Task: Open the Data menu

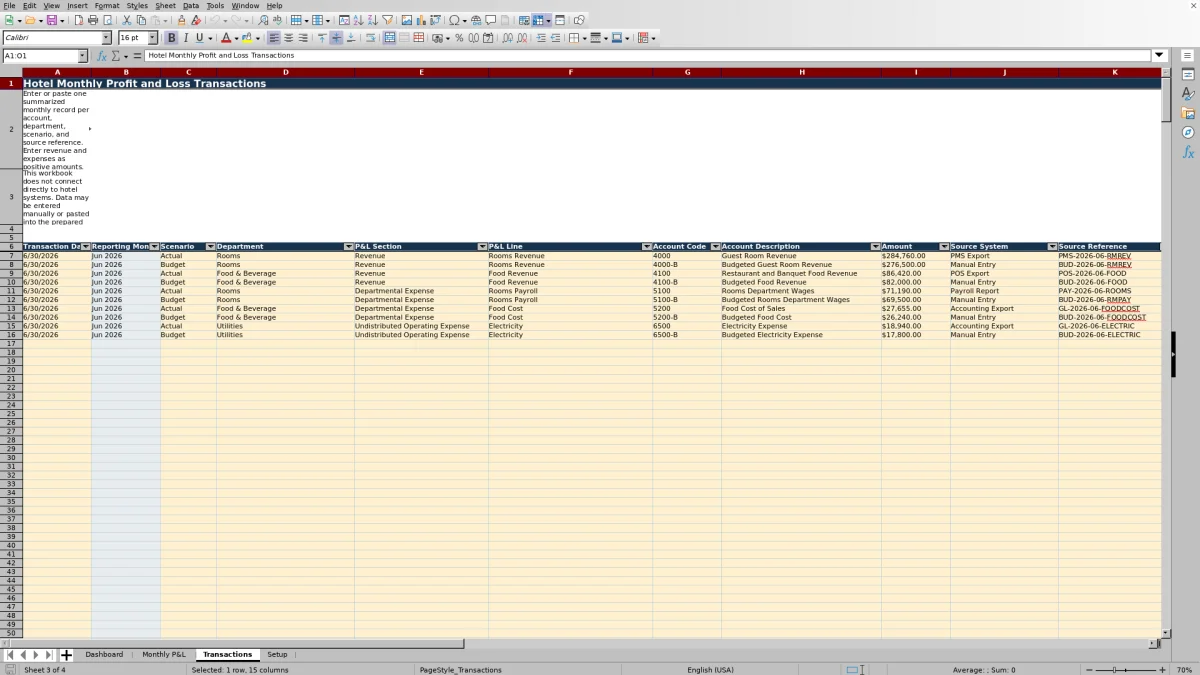Action: tap(190, 6)
